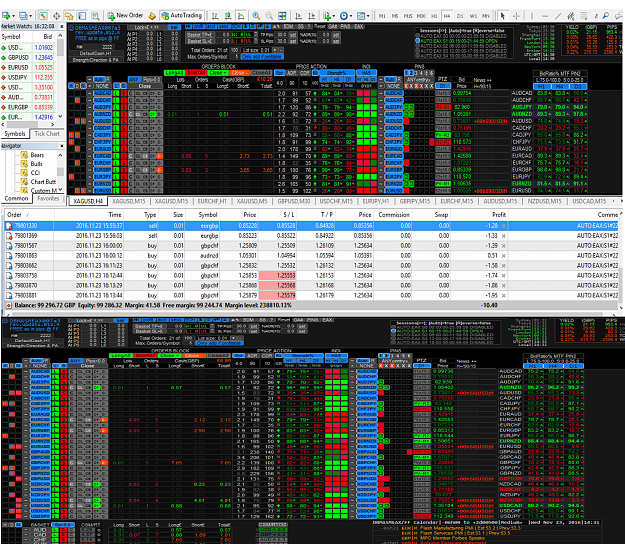The image size is (625, 544).
Task: Open the GBPUSD,M30 chart tab
Action: [294, 201]
